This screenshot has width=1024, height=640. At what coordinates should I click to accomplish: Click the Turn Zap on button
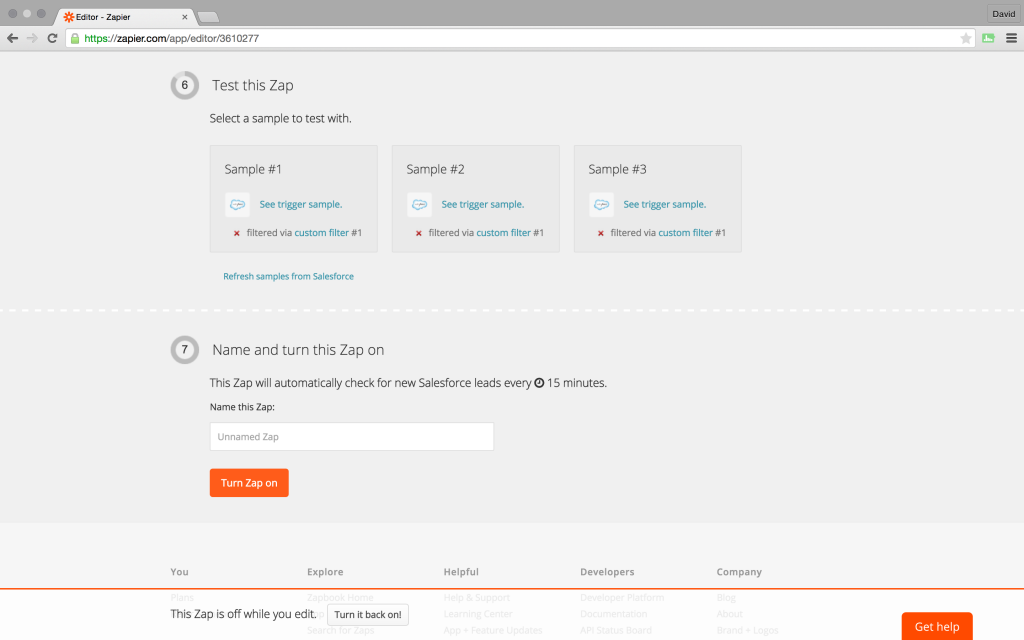point(249,483)
